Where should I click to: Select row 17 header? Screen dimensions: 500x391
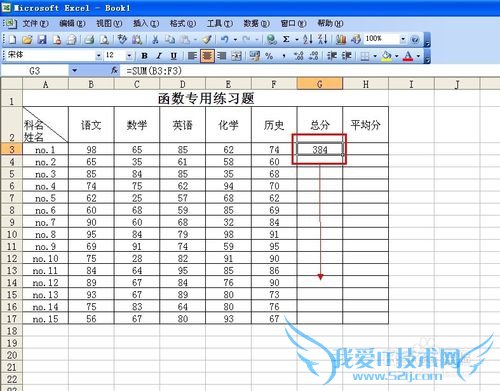coord(12,319)
